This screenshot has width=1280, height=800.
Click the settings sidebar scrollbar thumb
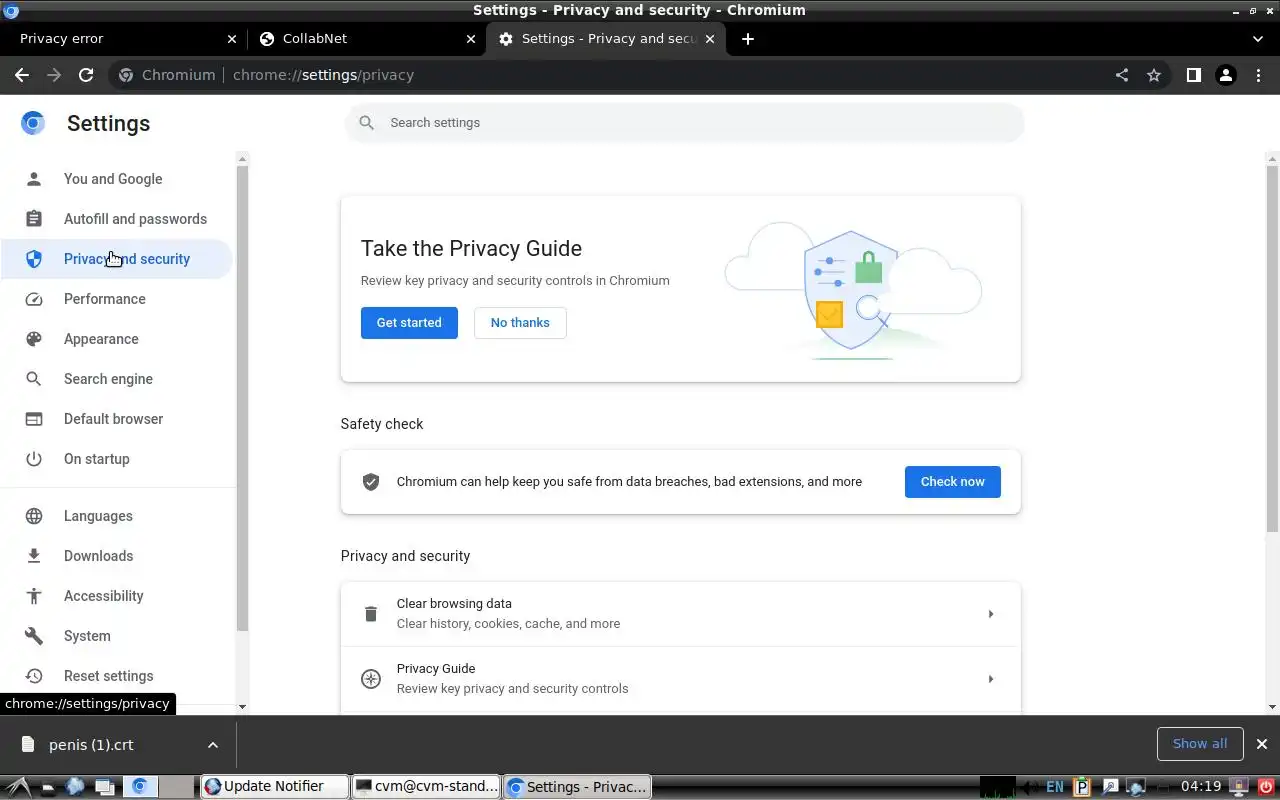[242, 398]
